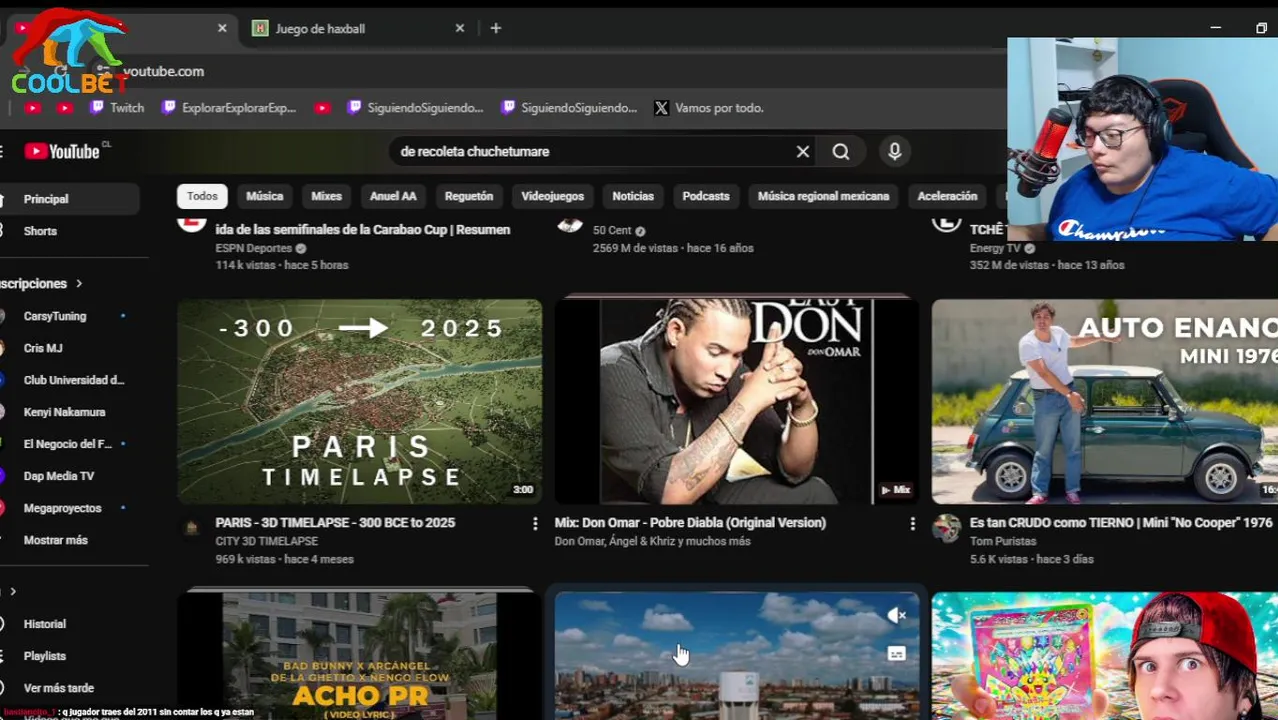
Task: Select the Podcasts filter chip
Action: [x=706, y=196]
